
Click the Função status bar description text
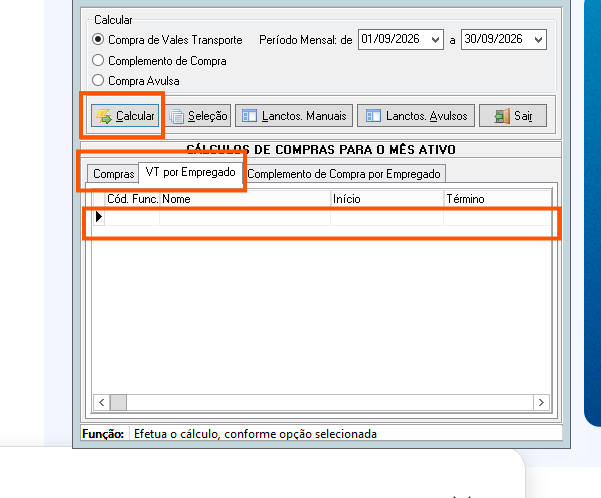coord(255,434)
